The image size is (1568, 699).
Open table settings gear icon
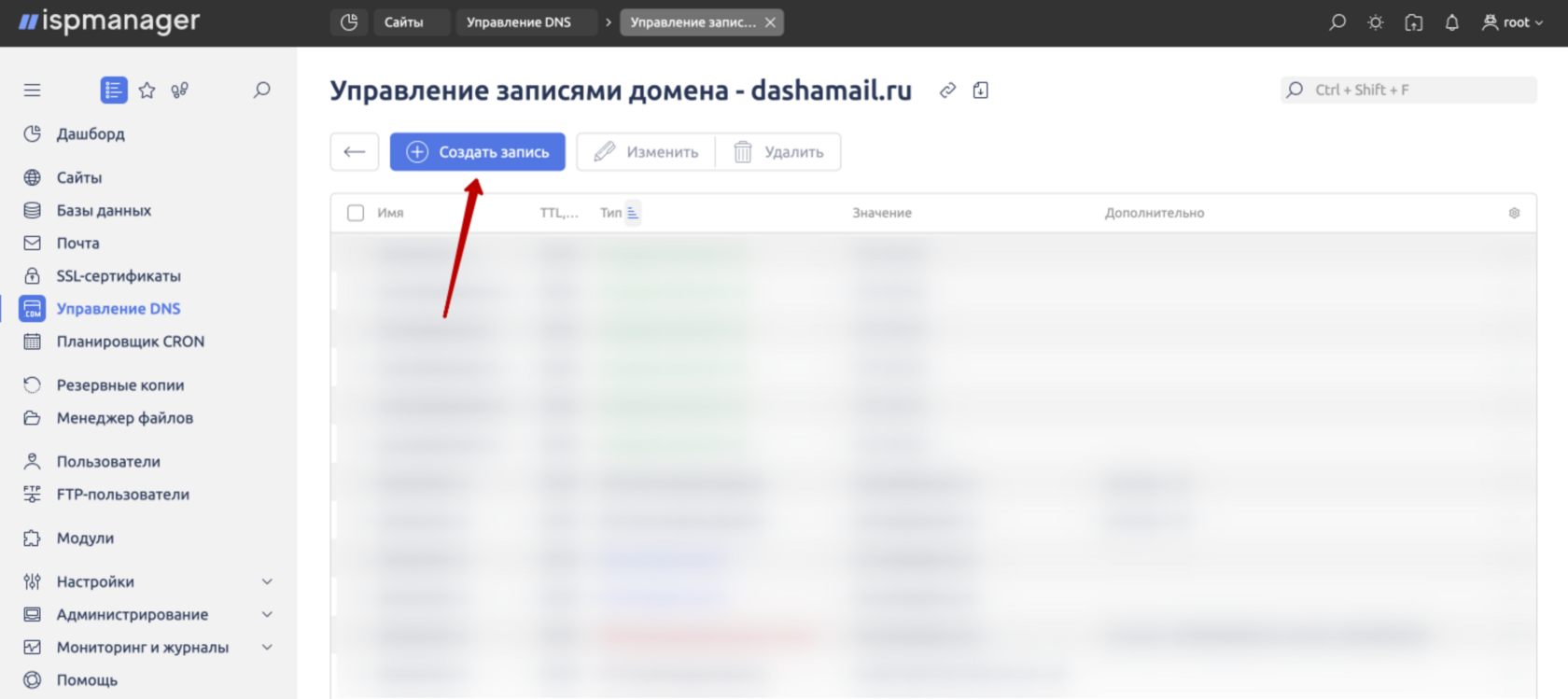pyautogui.click(x=1514, y=213)
